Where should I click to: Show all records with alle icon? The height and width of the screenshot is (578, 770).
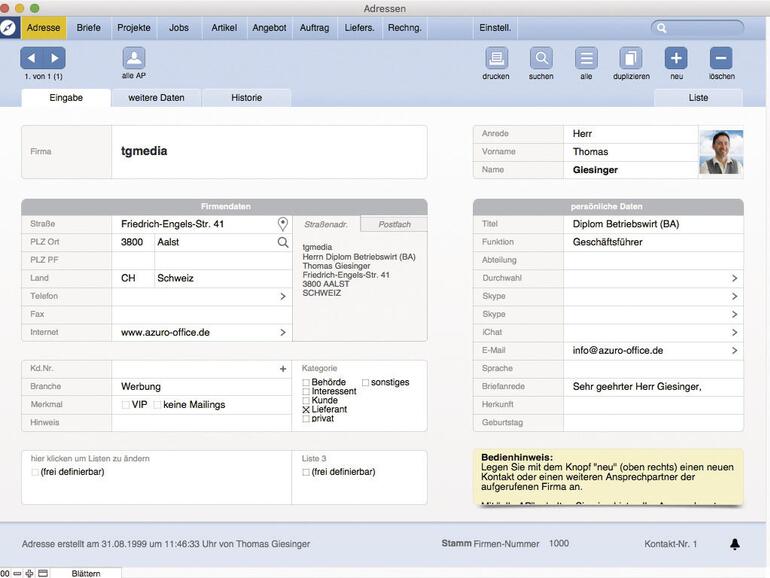click(x=586, y=58)
